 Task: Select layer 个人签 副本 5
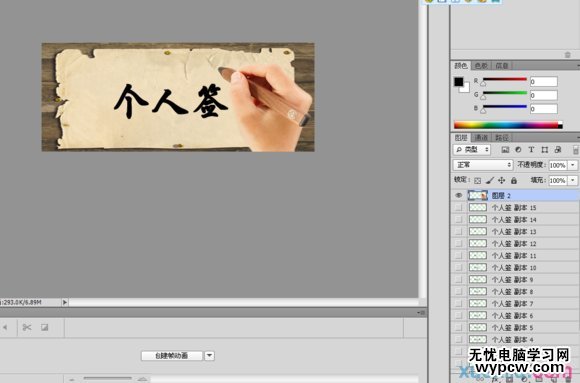[x=515, y=327]
